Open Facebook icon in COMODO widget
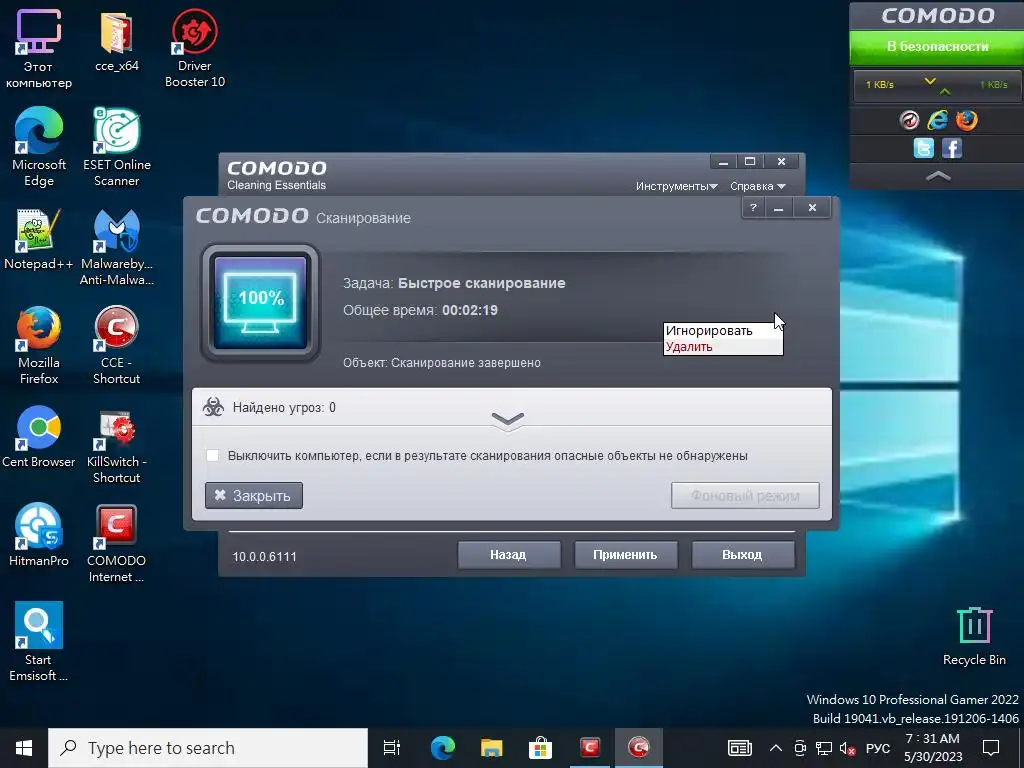1024x768 pixels. [x=952, y=148]
